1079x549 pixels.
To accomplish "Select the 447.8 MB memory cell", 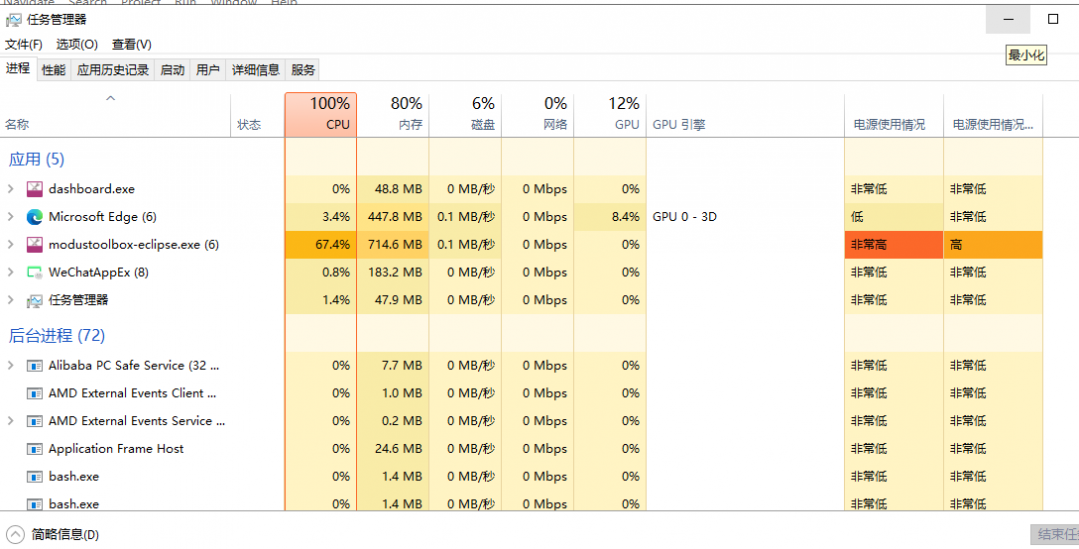I will point(393,217).
